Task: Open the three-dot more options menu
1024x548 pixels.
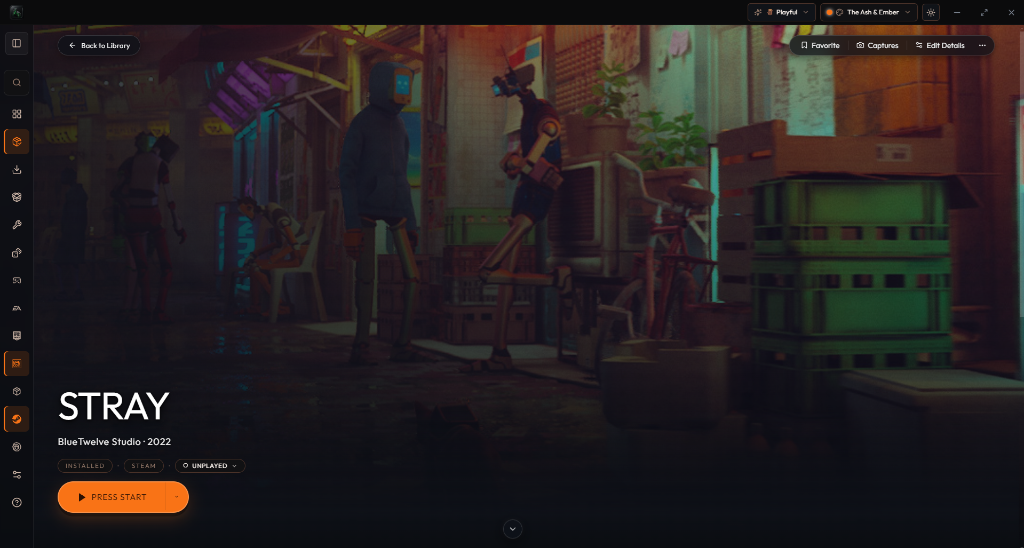Action: point(982,46)
